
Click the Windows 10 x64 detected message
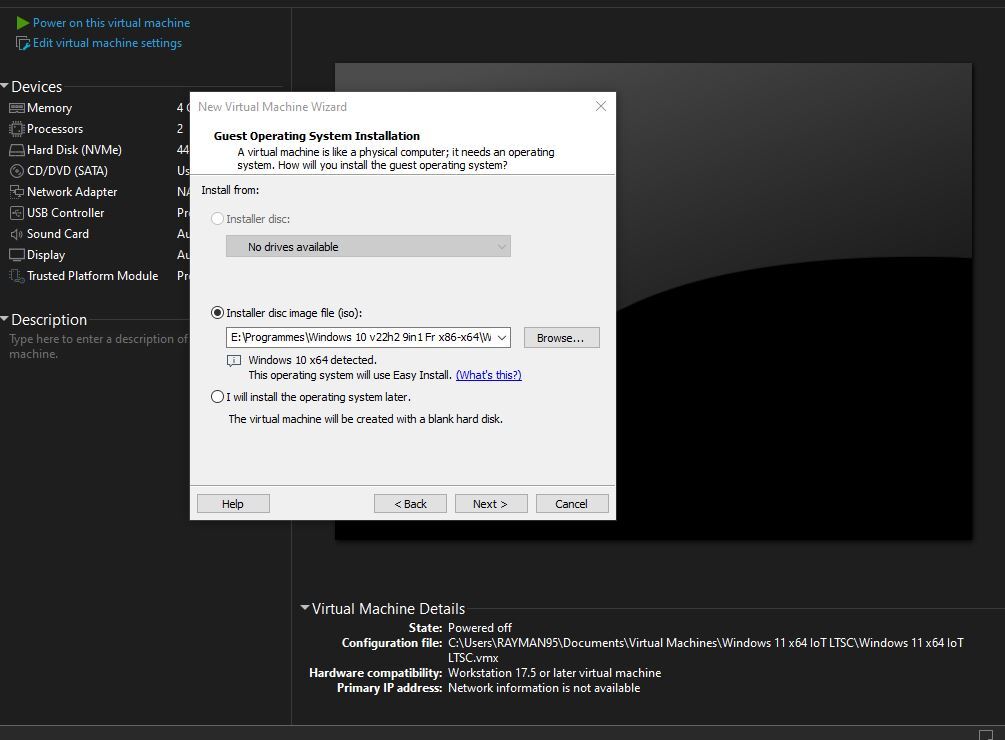click(312, 360)
